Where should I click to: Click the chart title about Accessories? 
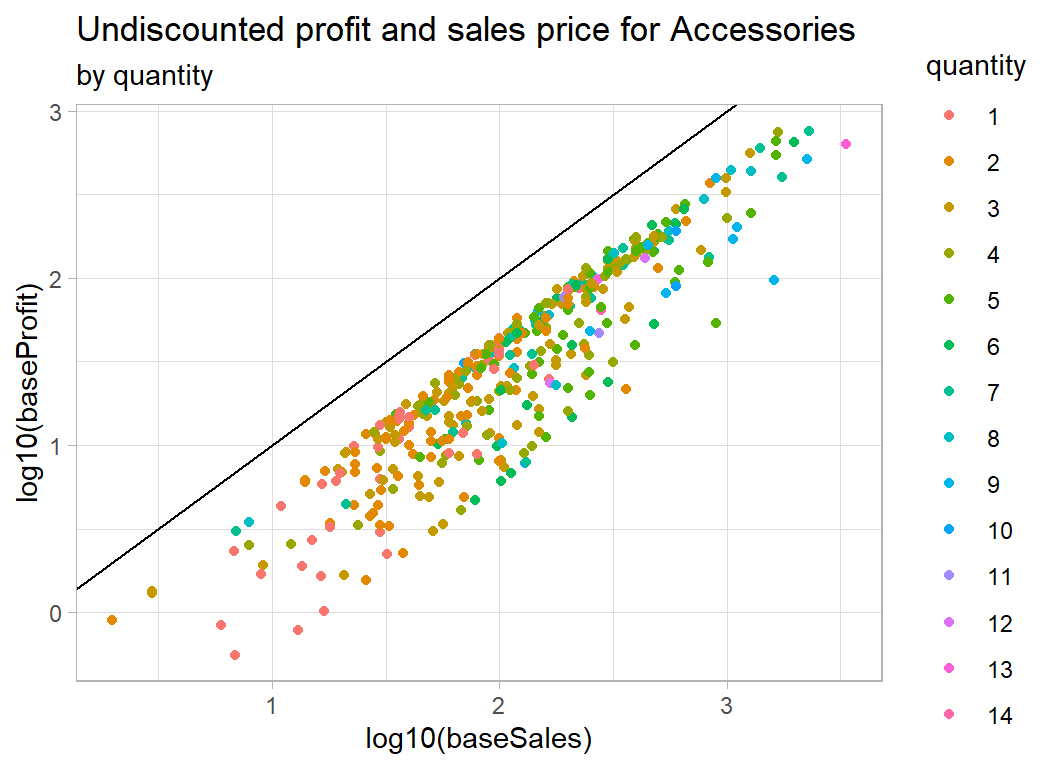[x=466, y=31]
